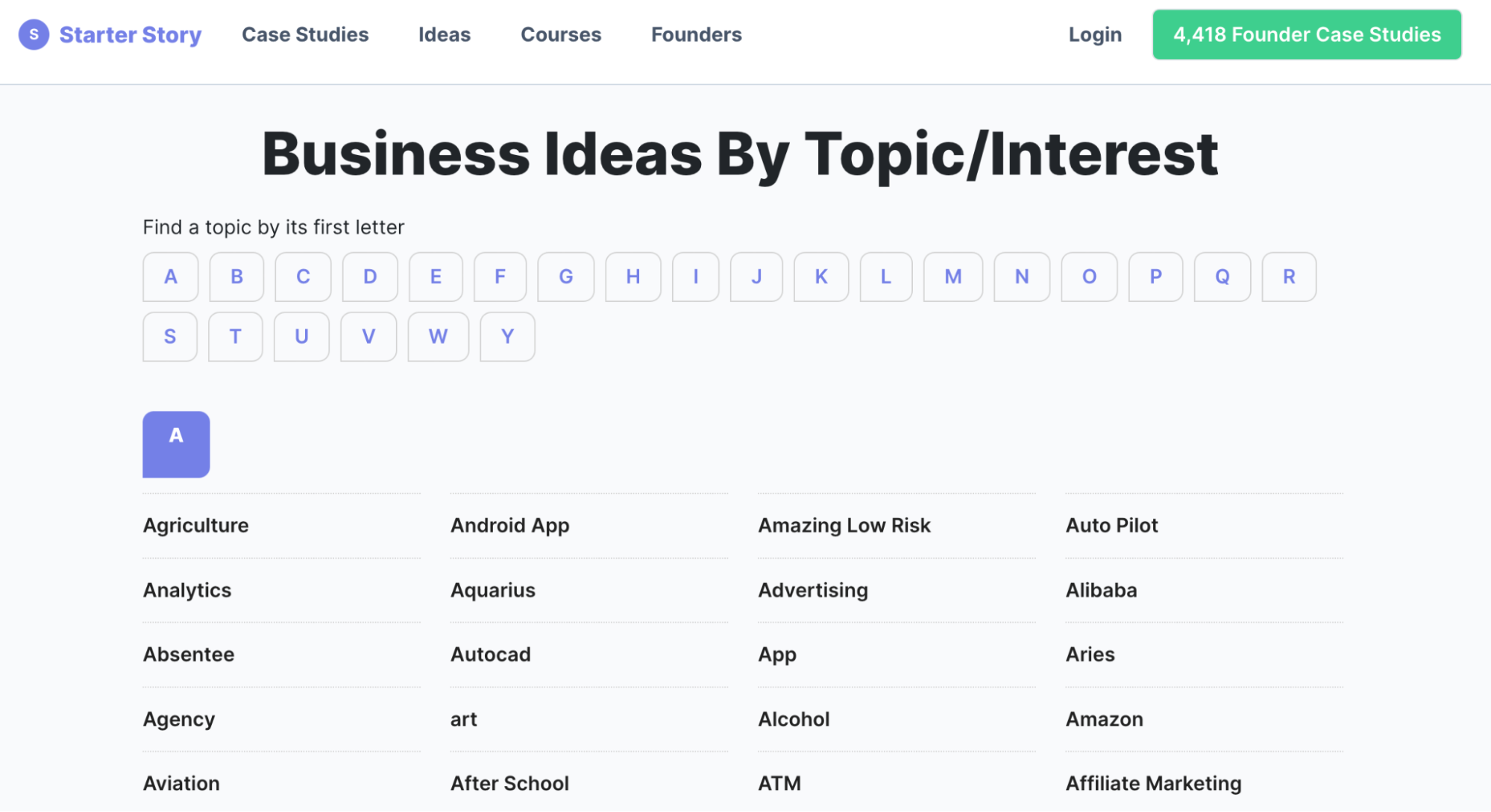Click the 4,418 Founder Case Studies button

1307,34
